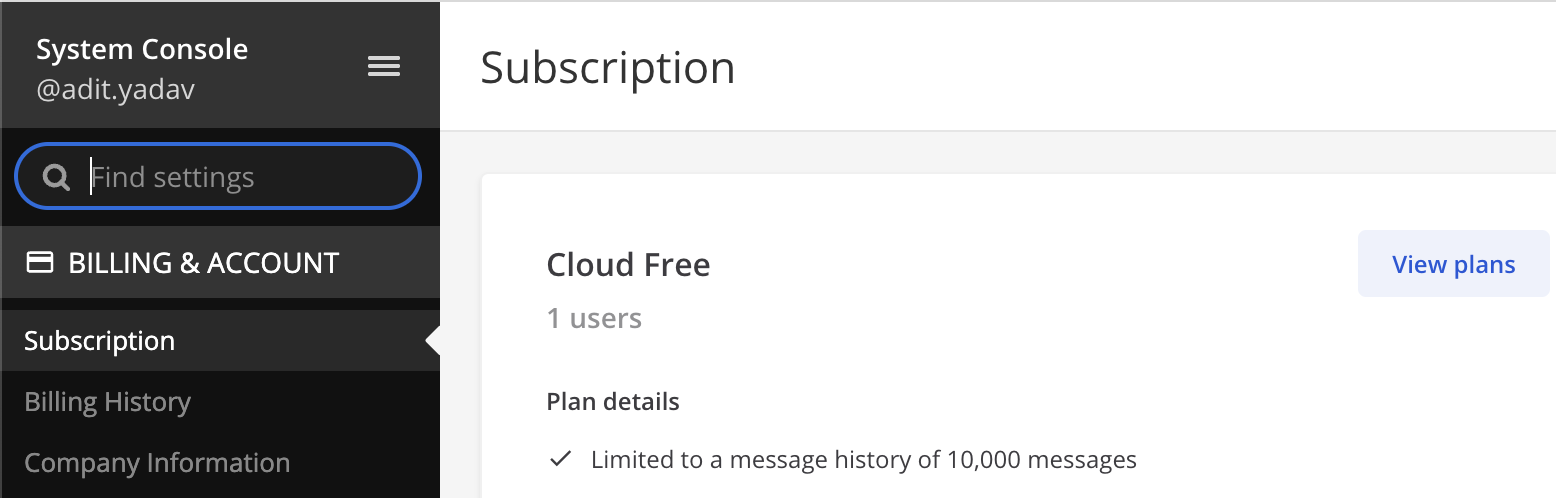
Task: Click the magnifier icon in the search box
Action: (x=56, y=178)
